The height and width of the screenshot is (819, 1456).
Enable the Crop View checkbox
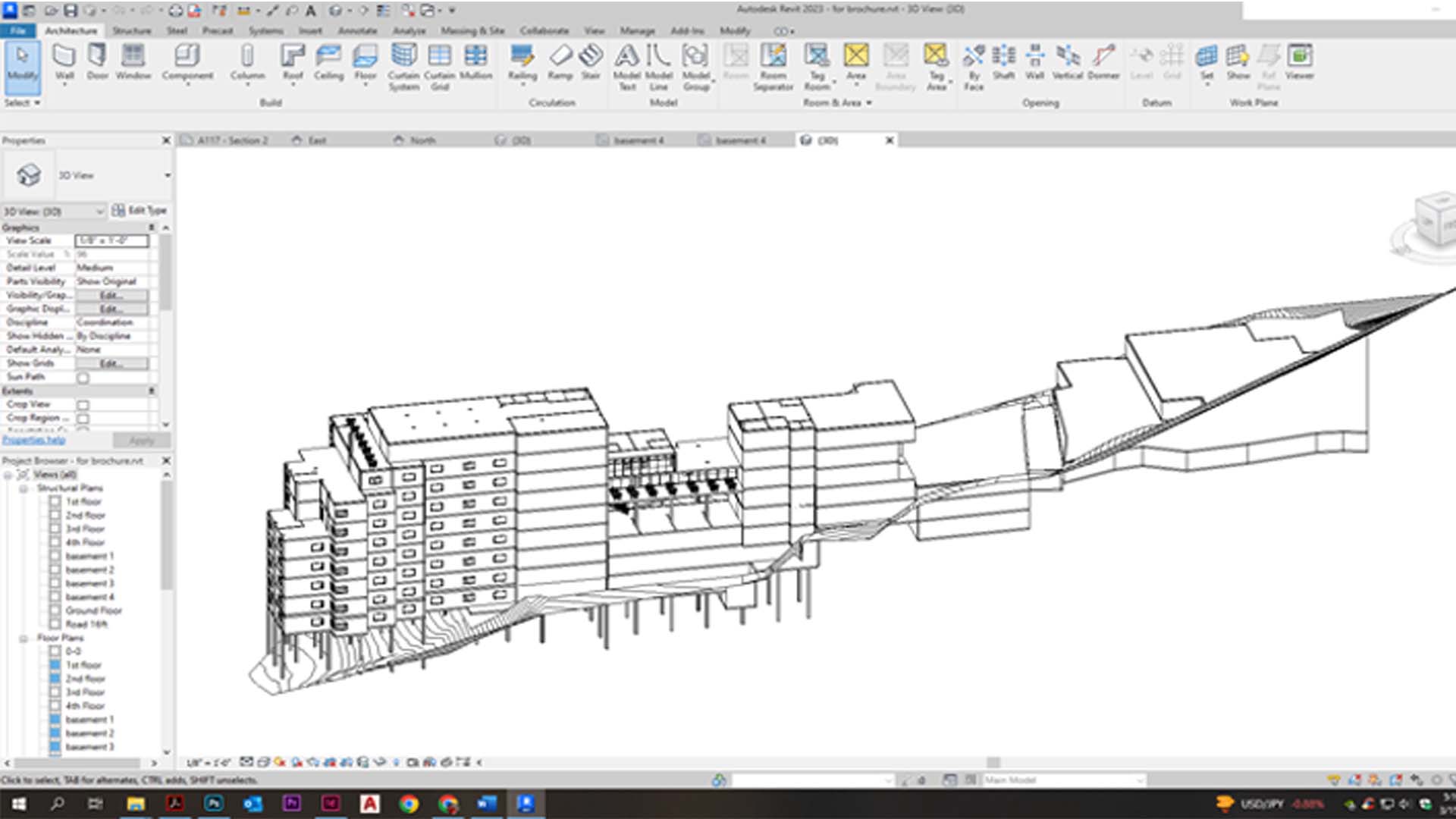pos(82,404)
